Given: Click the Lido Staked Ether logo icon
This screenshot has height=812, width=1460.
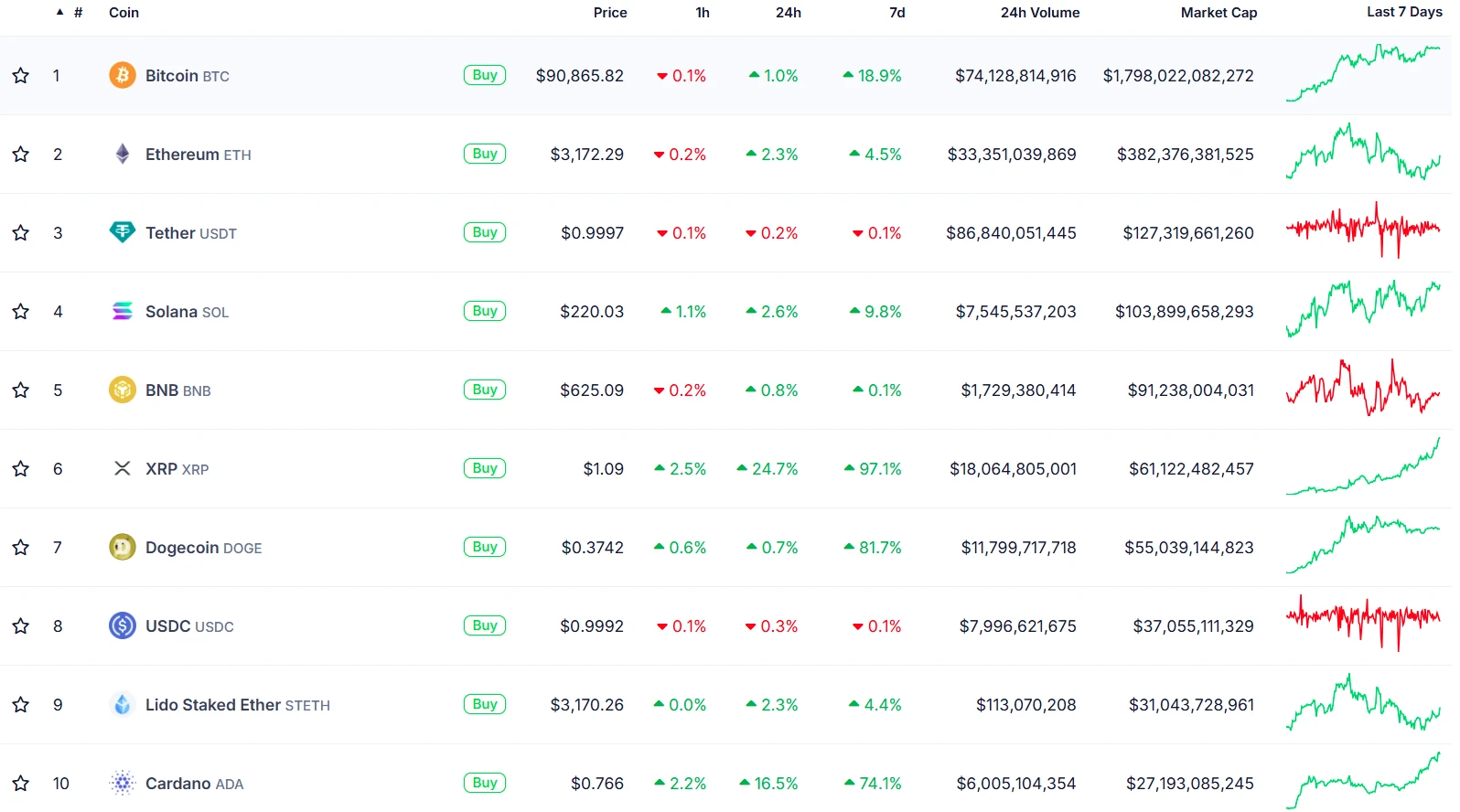Looking at the screenshot, I should click(x=123, y=704).
